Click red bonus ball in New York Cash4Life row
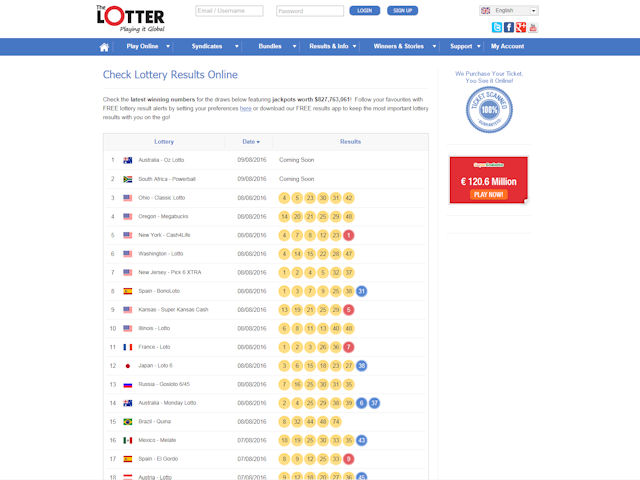Image resolution: width=640 pixels, height=480 pixels. [x=349, y=235]
